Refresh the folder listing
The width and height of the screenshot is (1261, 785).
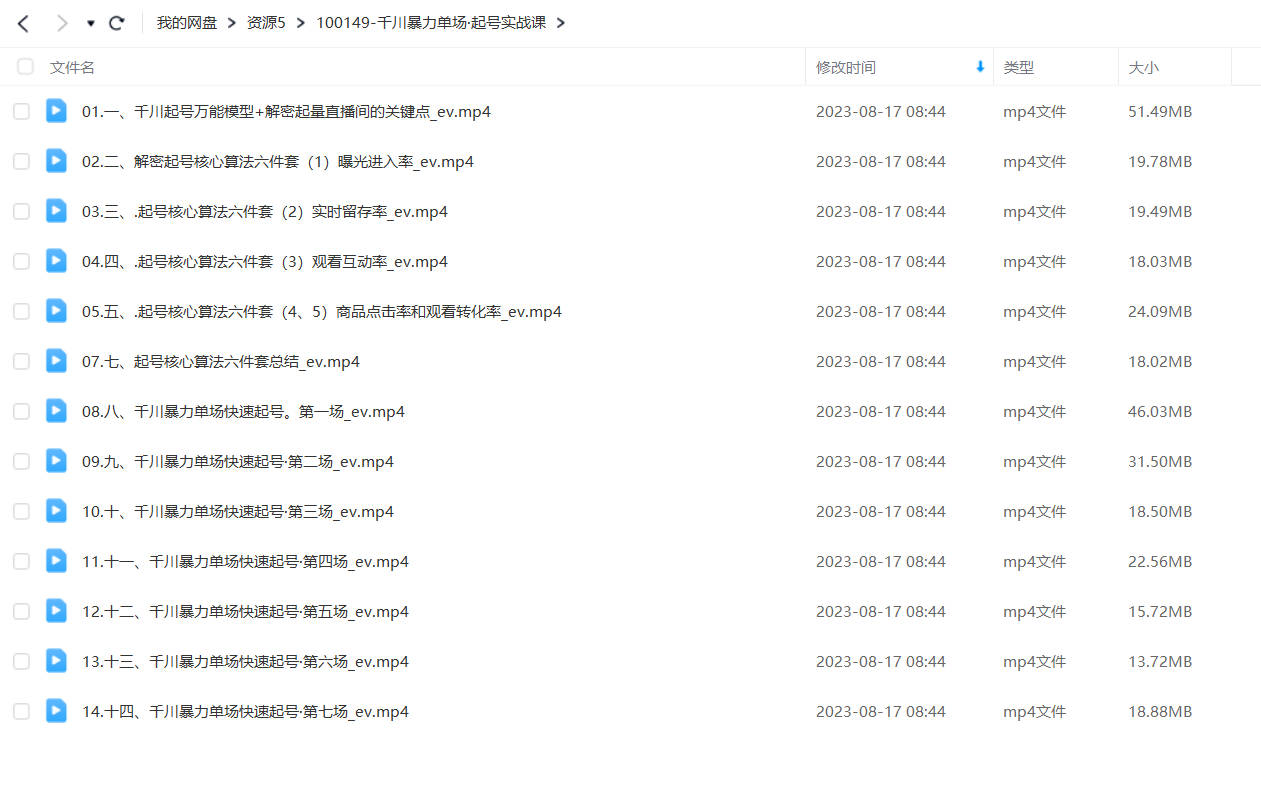[x=117, y=23]
